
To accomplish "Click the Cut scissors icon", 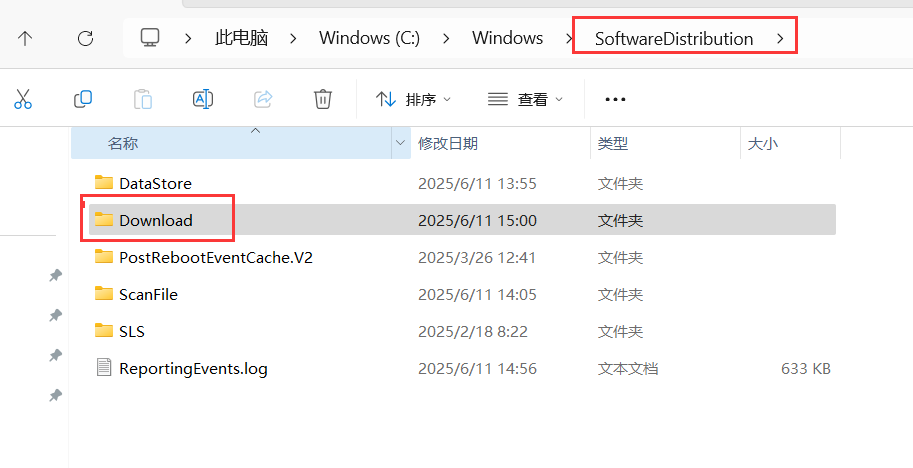I will [x=23, y=99].
